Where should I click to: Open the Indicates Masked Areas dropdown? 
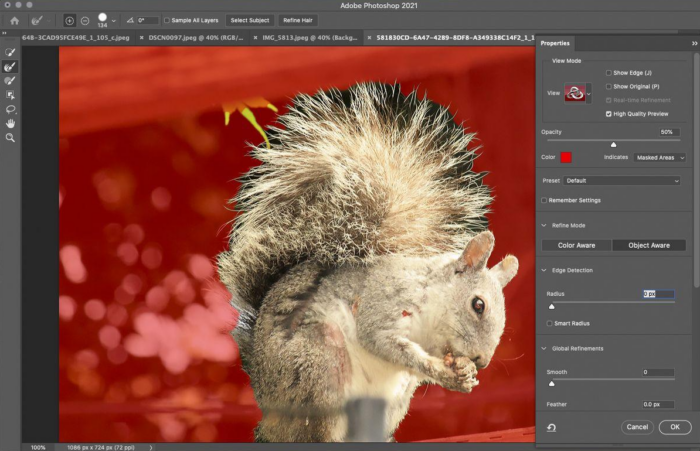coord(659,158)
